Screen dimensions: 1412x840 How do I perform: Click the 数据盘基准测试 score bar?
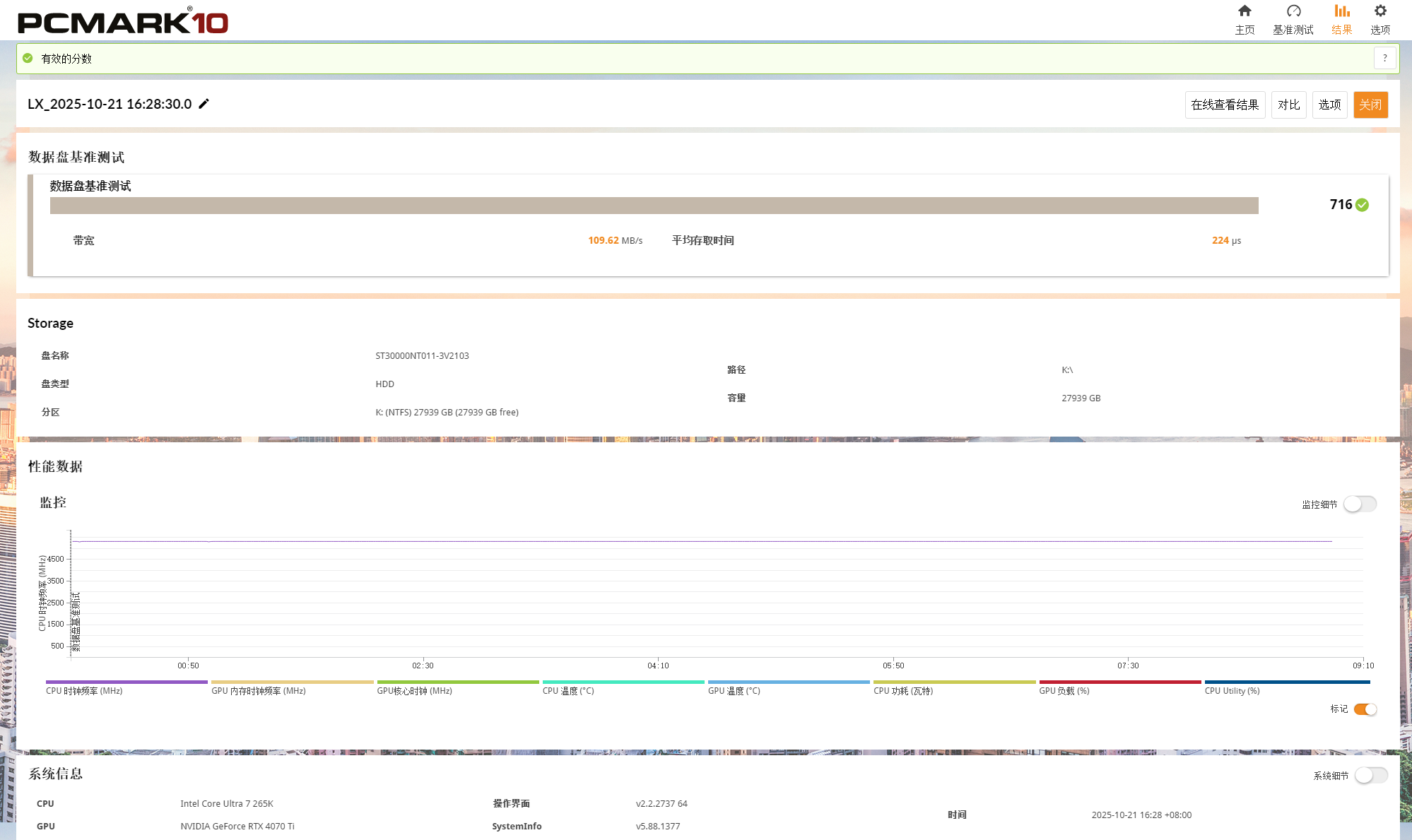point(654,206)
